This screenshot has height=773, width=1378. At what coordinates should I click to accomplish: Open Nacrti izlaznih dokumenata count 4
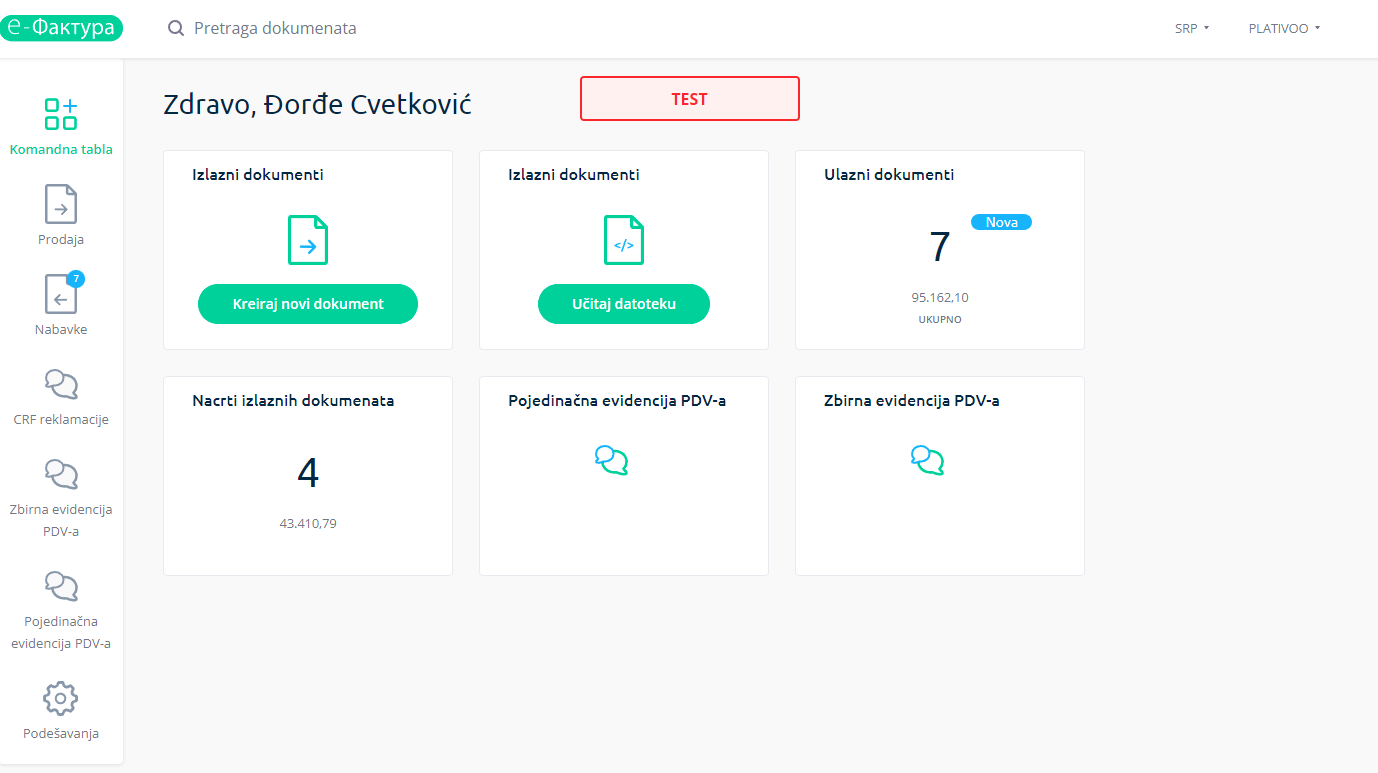pyautogui.click(x=308, y=473)
